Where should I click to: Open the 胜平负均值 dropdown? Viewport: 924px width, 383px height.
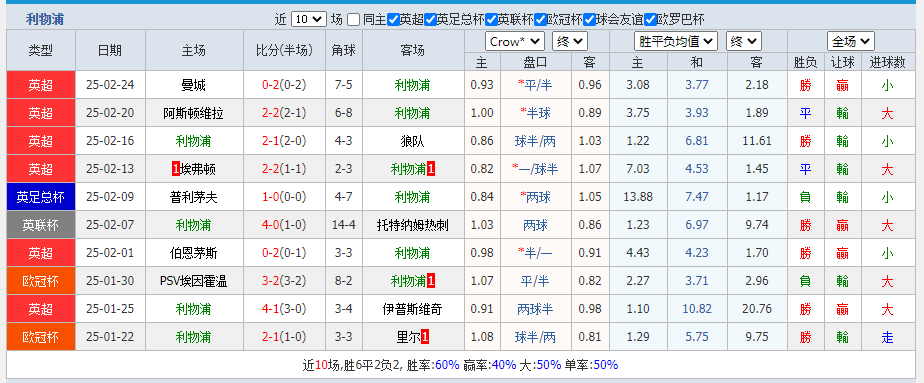pos(676,42)
